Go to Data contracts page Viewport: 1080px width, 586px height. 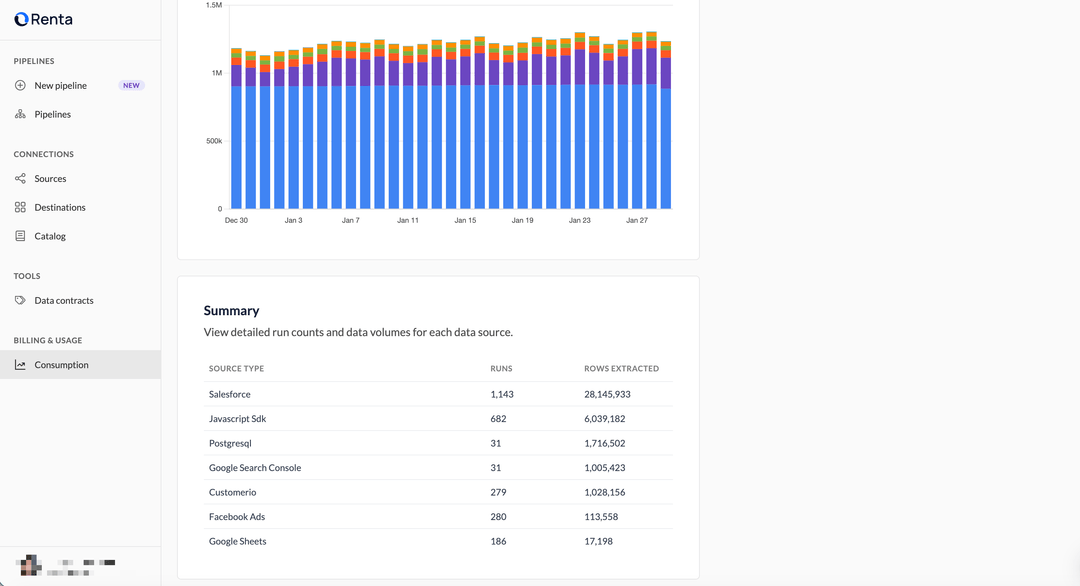pyautogui.click(x=64, y=301)
